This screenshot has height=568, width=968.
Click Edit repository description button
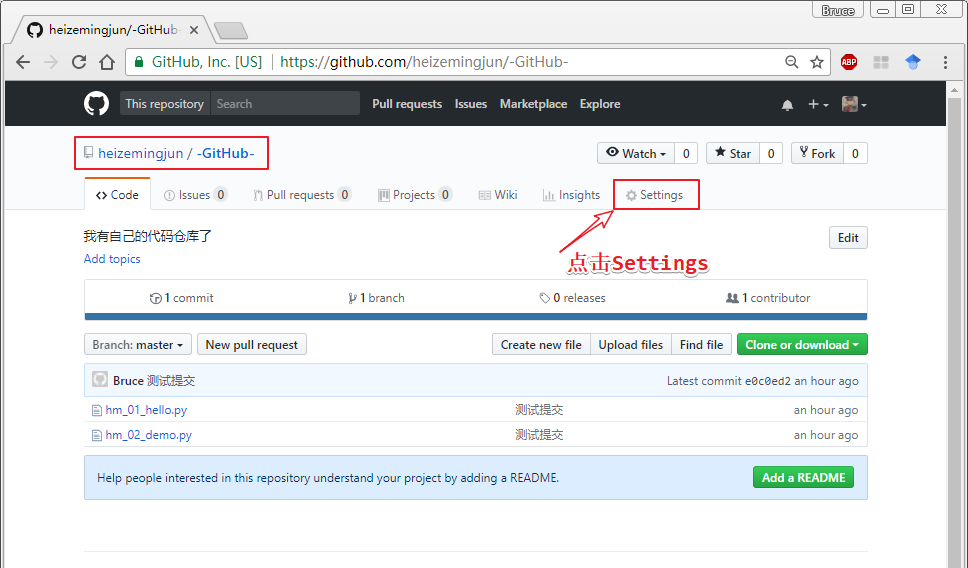click(848, 238)
